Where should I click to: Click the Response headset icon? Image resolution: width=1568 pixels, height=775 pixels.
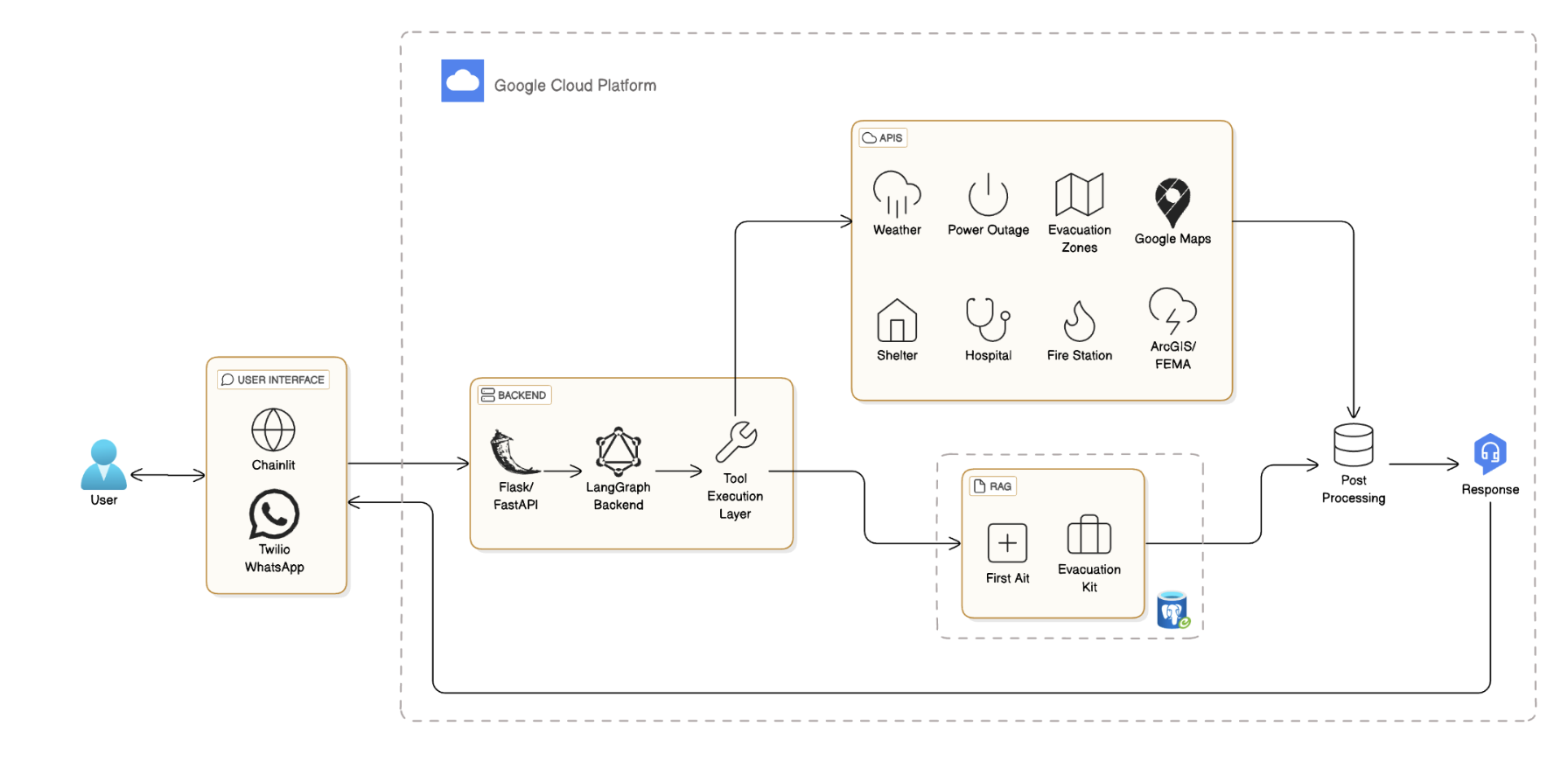1490,454
